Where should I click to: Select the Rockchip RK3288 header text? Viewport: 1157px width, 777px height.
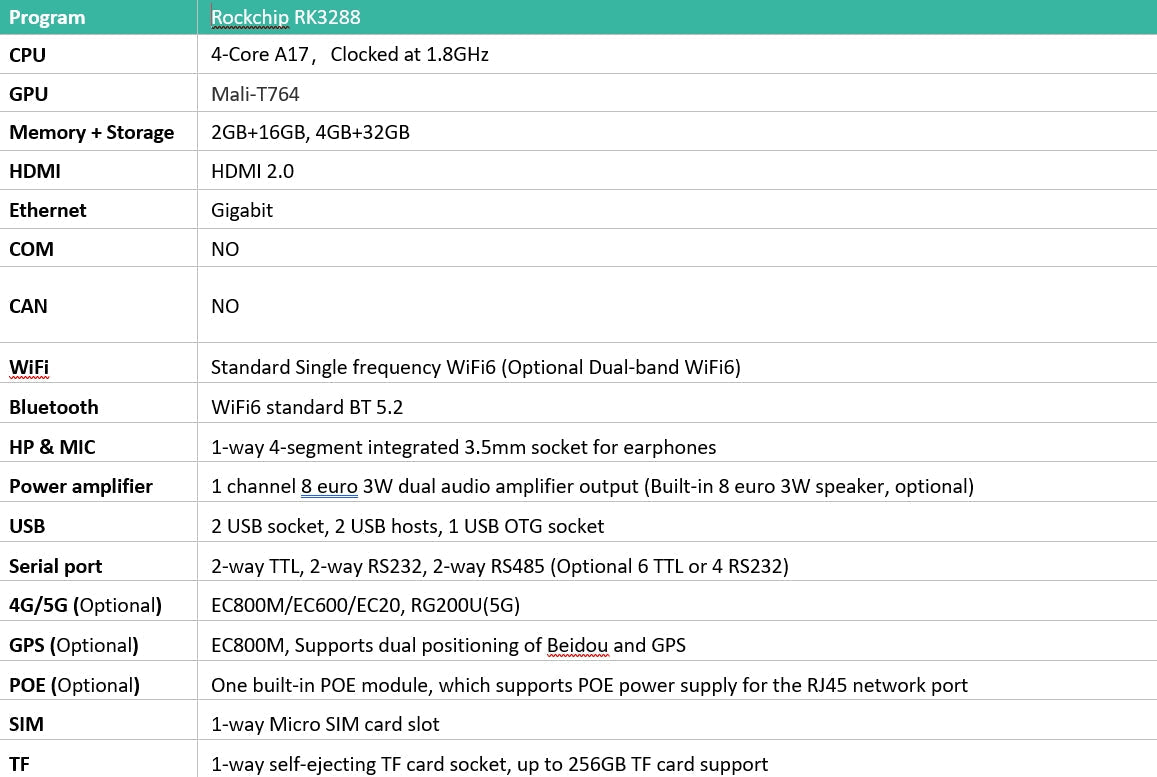(286, 17)
